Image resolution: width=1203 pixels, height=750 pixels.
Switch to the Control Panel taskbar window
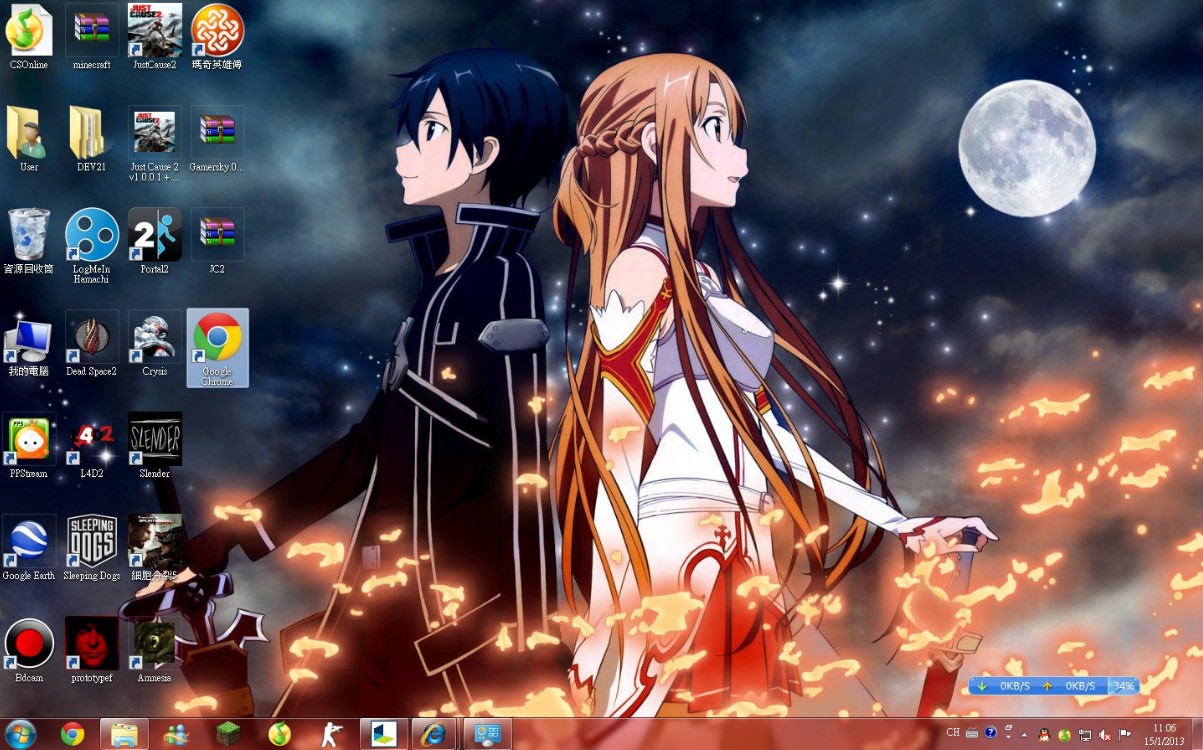point(487,734)
